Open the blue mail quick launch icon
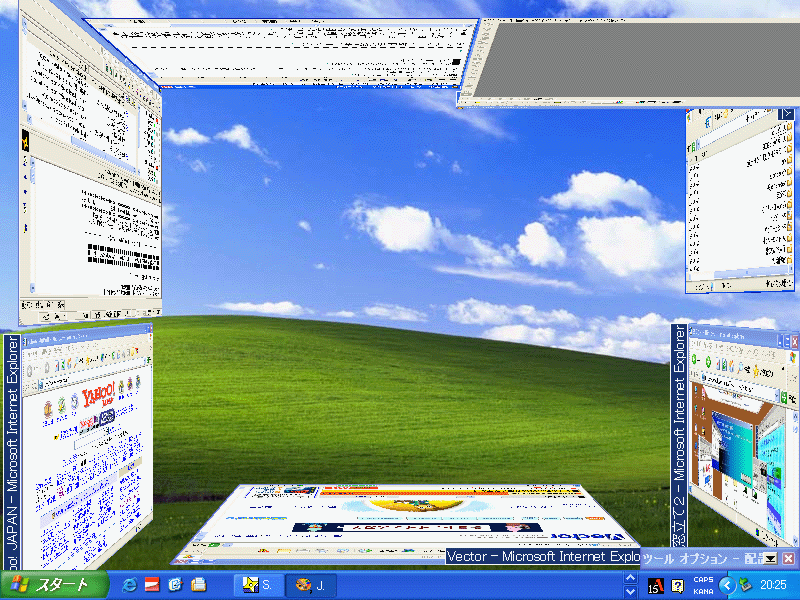Screen dimensions: 800x600 tap(175, 585)
